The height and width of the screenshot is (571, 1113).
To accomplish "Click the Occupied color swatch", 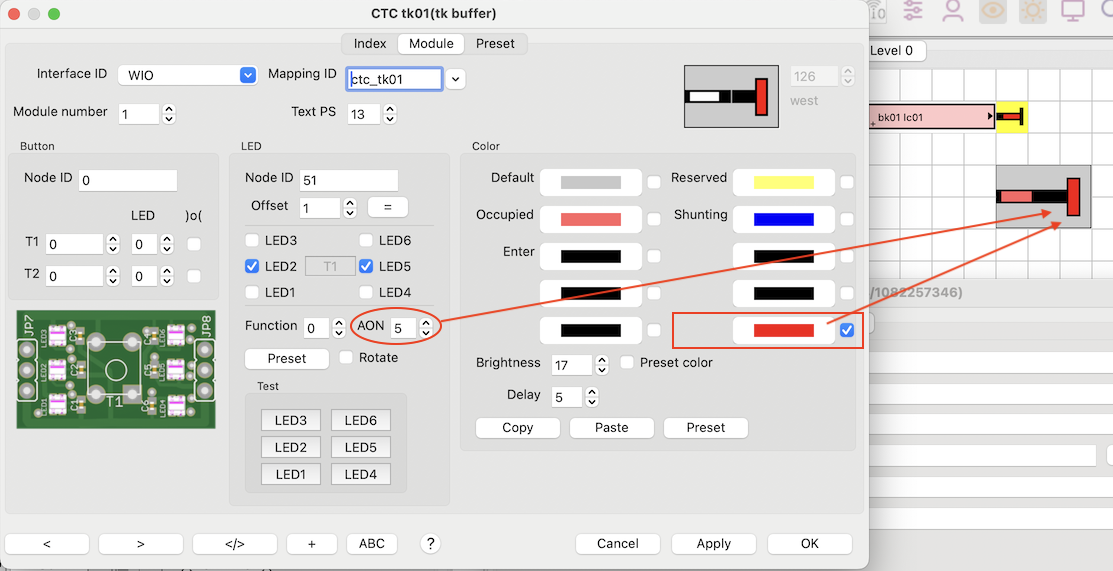I will (590, 219).
